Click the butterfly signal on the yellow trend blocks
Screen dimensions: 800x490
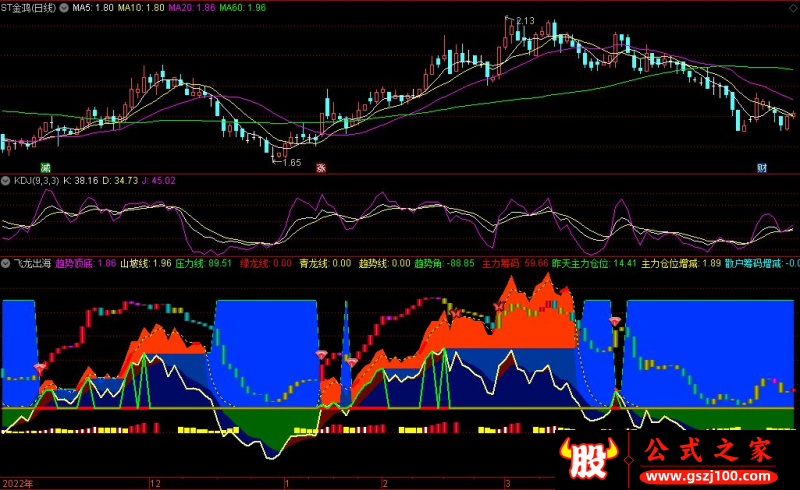click(456, 313)
